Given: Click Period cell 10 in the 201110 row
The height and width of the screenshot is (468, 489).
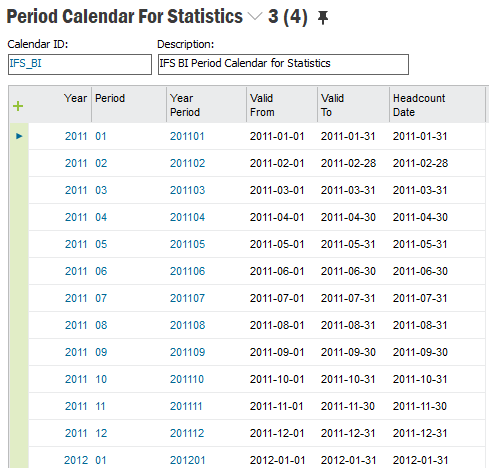Looking at the screenshot, I should point(101,379).
